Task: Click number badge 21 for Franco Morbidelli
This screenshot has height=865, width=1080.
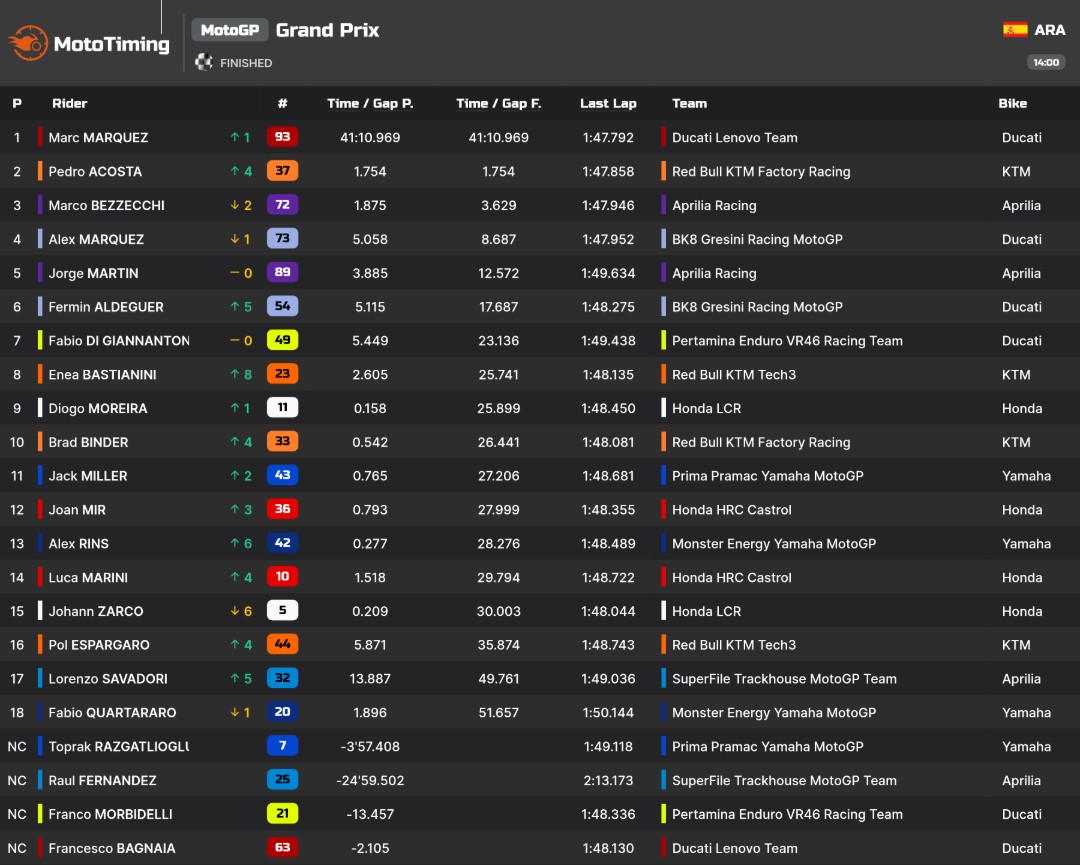Action: [282, 813]
